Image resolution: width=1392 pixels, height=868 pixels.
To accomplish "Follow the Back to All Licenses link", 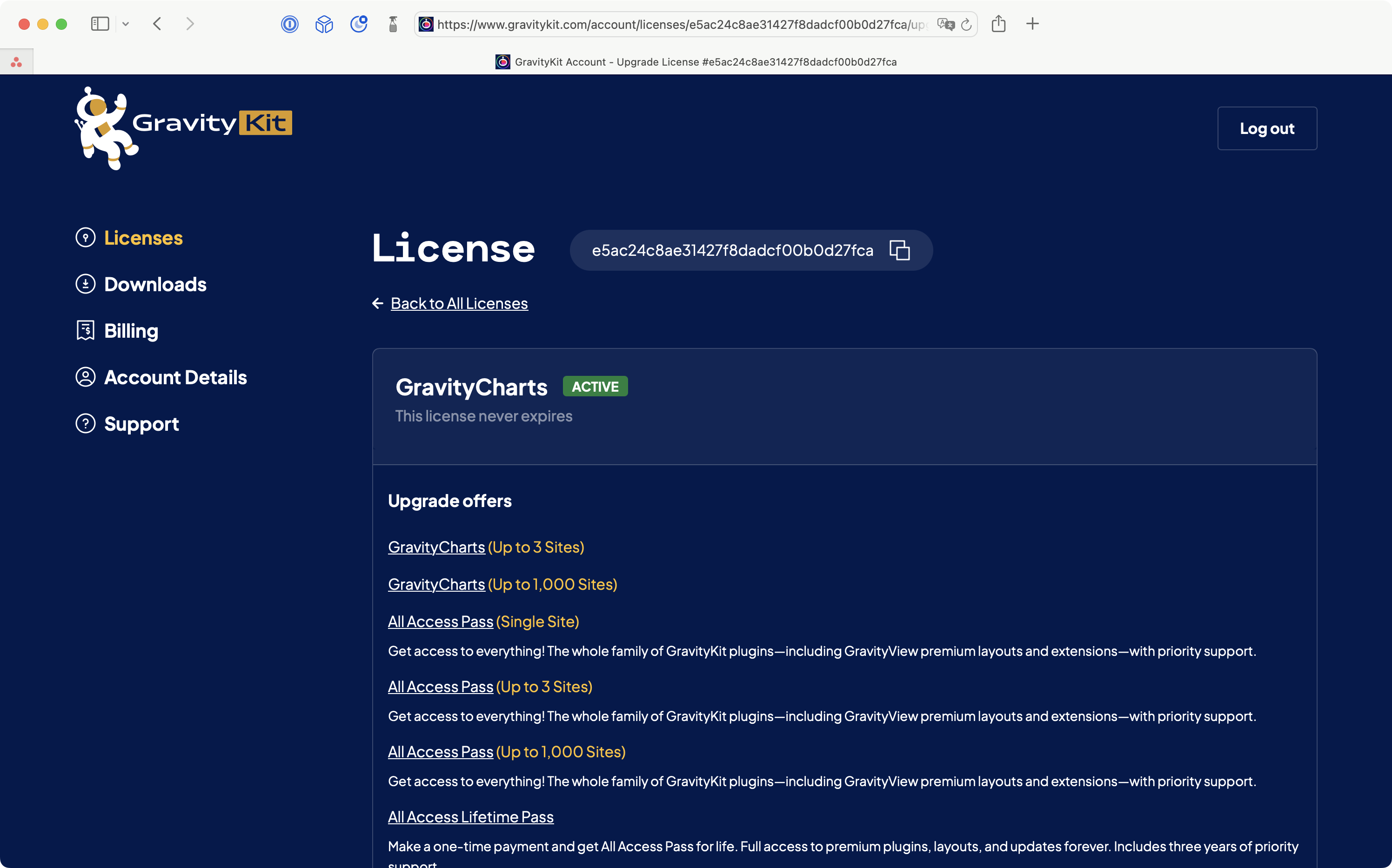I will tap(459, 303).
